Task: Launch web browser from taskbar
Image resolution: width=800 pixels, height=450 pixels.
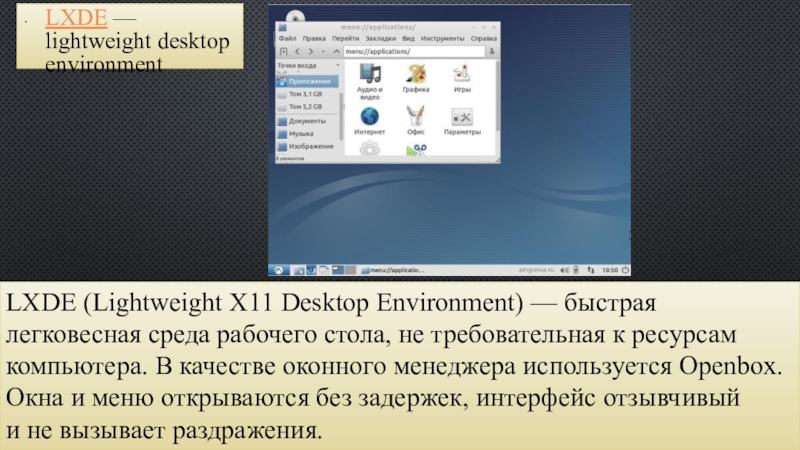Action: (311, 270)
